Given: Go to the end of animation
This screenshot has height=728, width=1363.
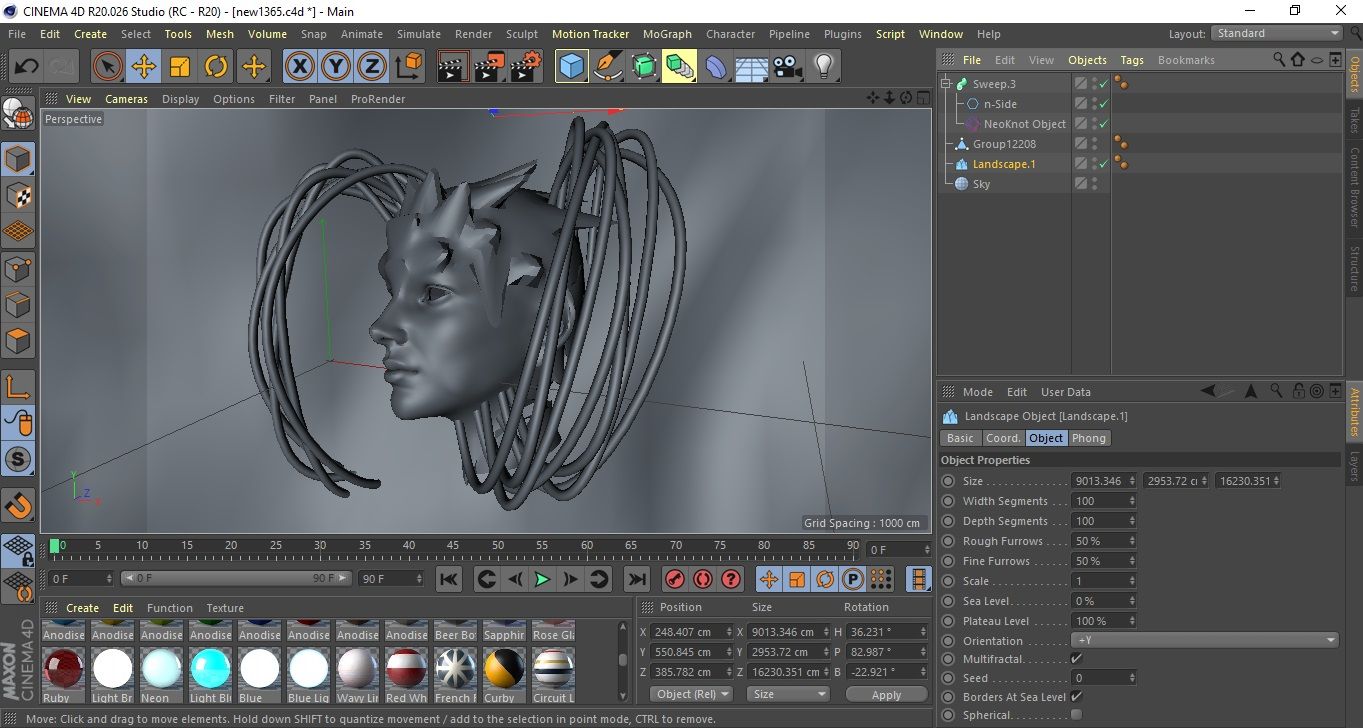Looking at the screenshot, I should pyautogui.click(x=636, y=579).
